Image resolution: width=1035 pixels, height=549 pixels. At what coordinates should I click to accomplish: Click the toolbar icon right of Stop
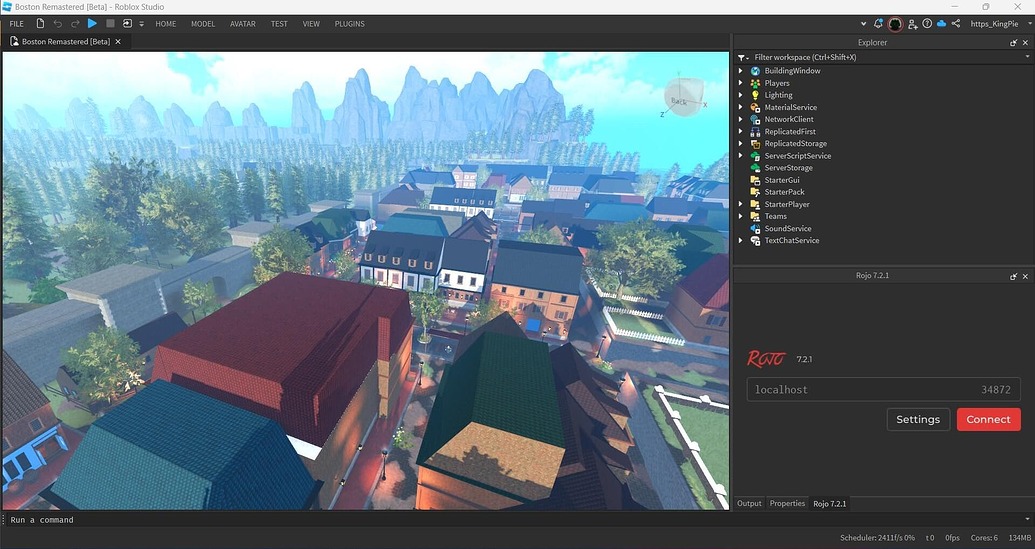coord(127,24)
